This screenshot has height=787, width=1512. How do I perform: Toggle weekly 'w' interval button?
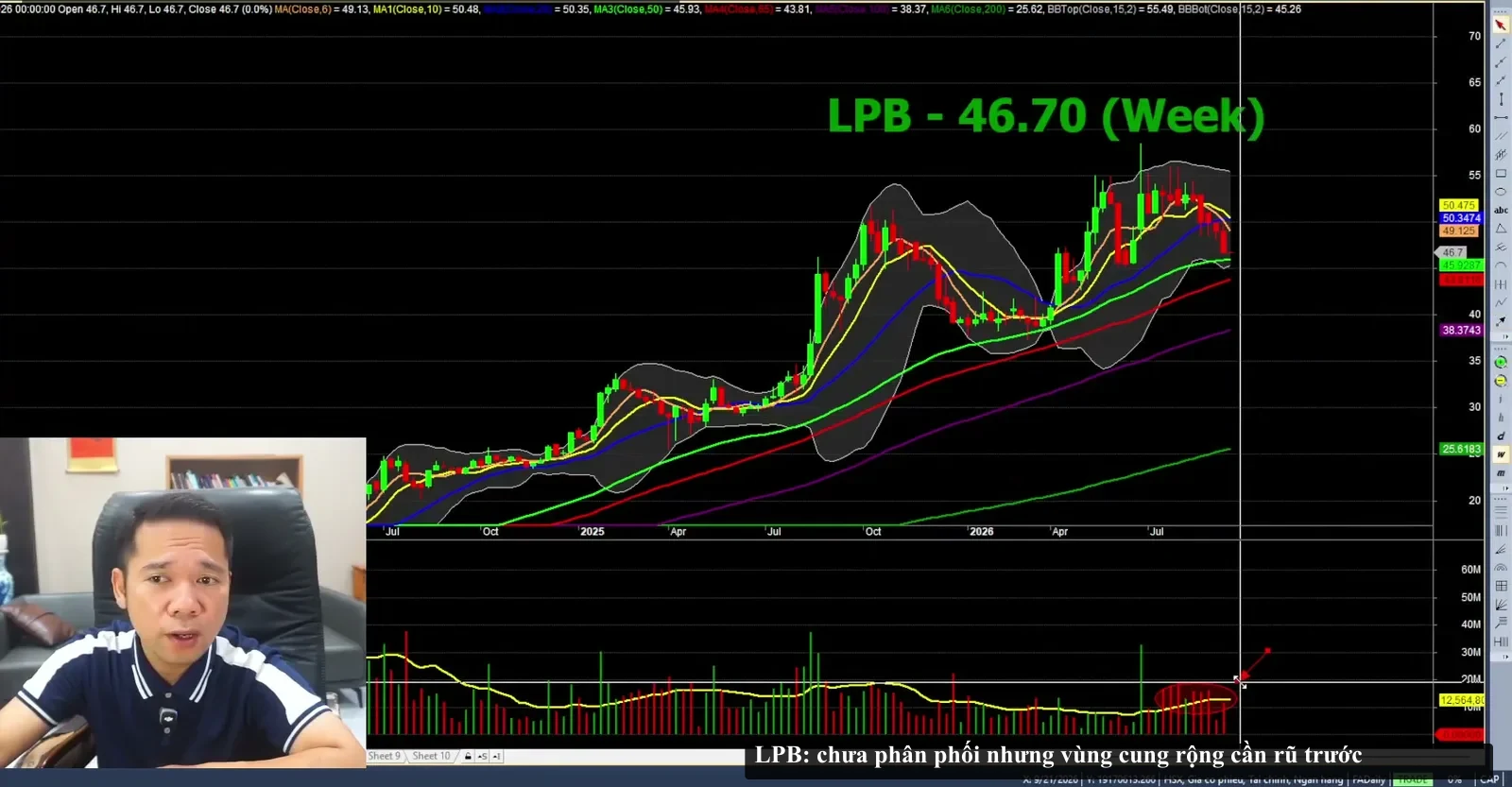[x=1501, y=454]
